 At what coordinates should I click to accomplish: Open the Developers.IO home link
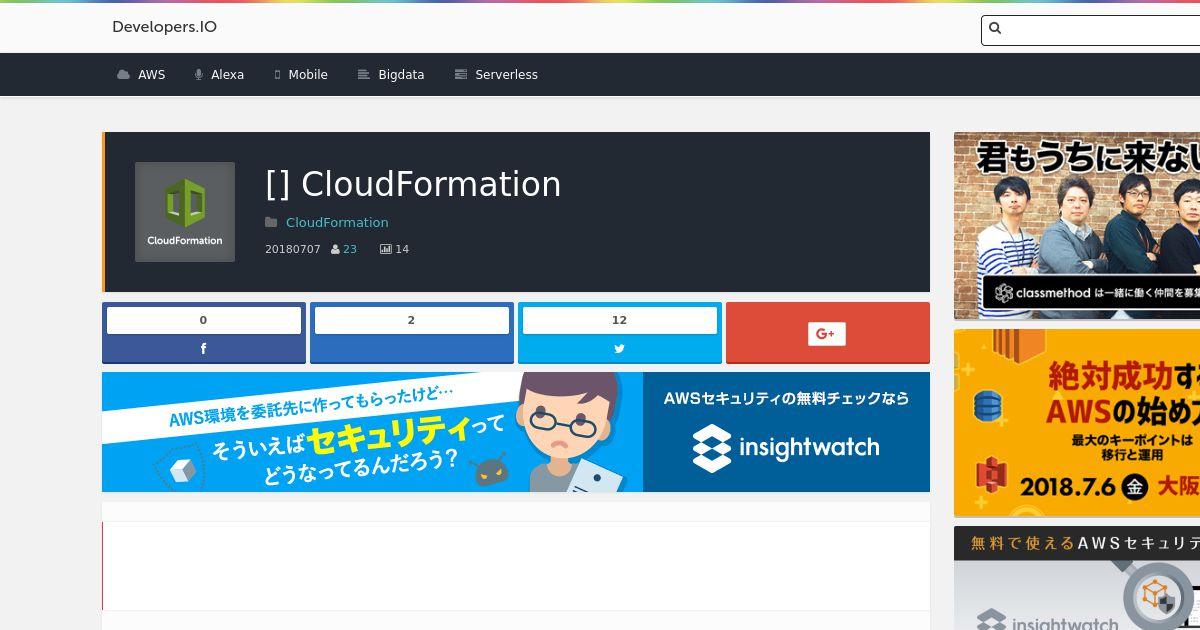[x=164, y=27]
